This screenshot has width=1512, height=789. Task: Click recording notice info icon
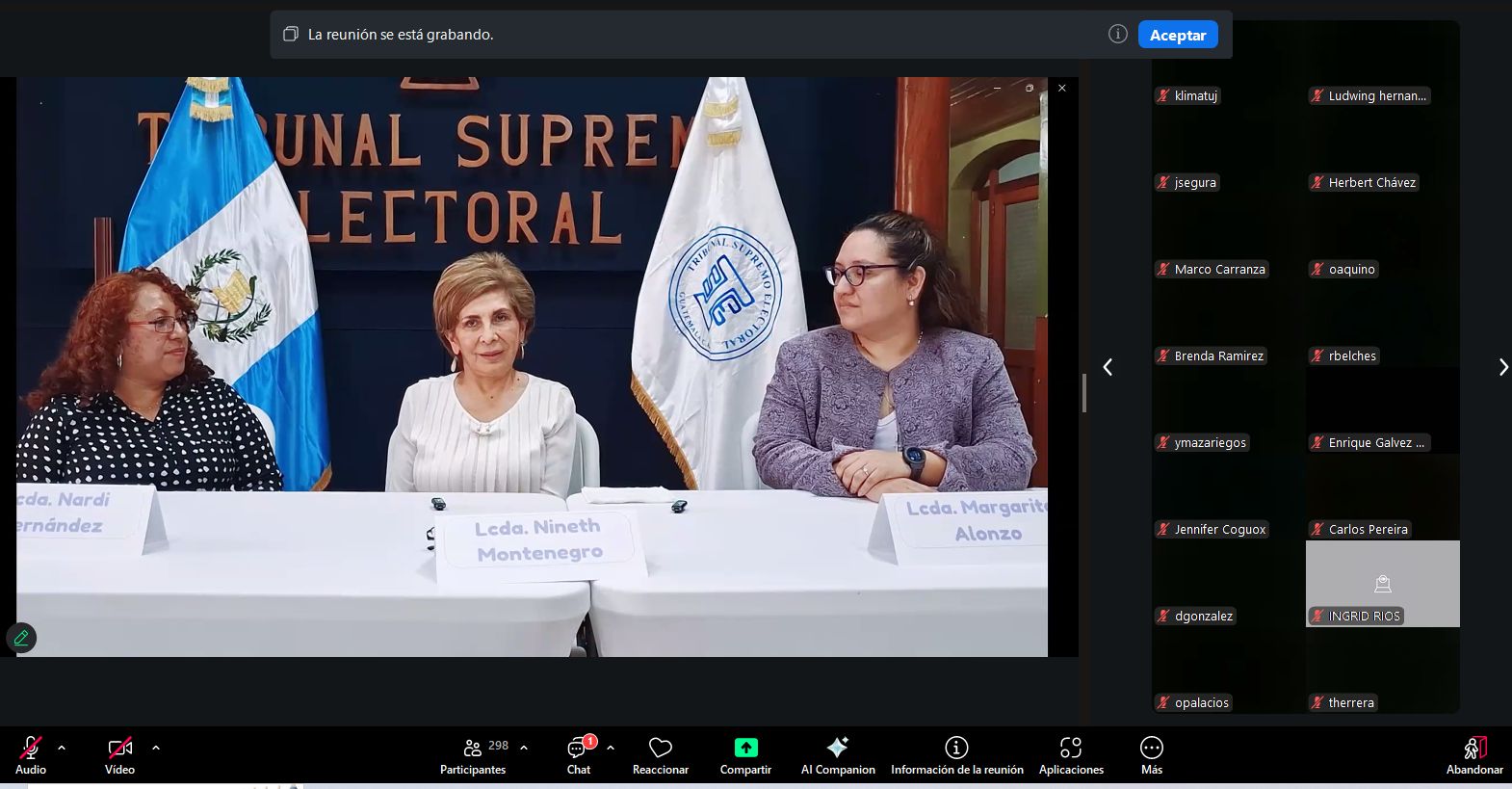click(1117, 35)
